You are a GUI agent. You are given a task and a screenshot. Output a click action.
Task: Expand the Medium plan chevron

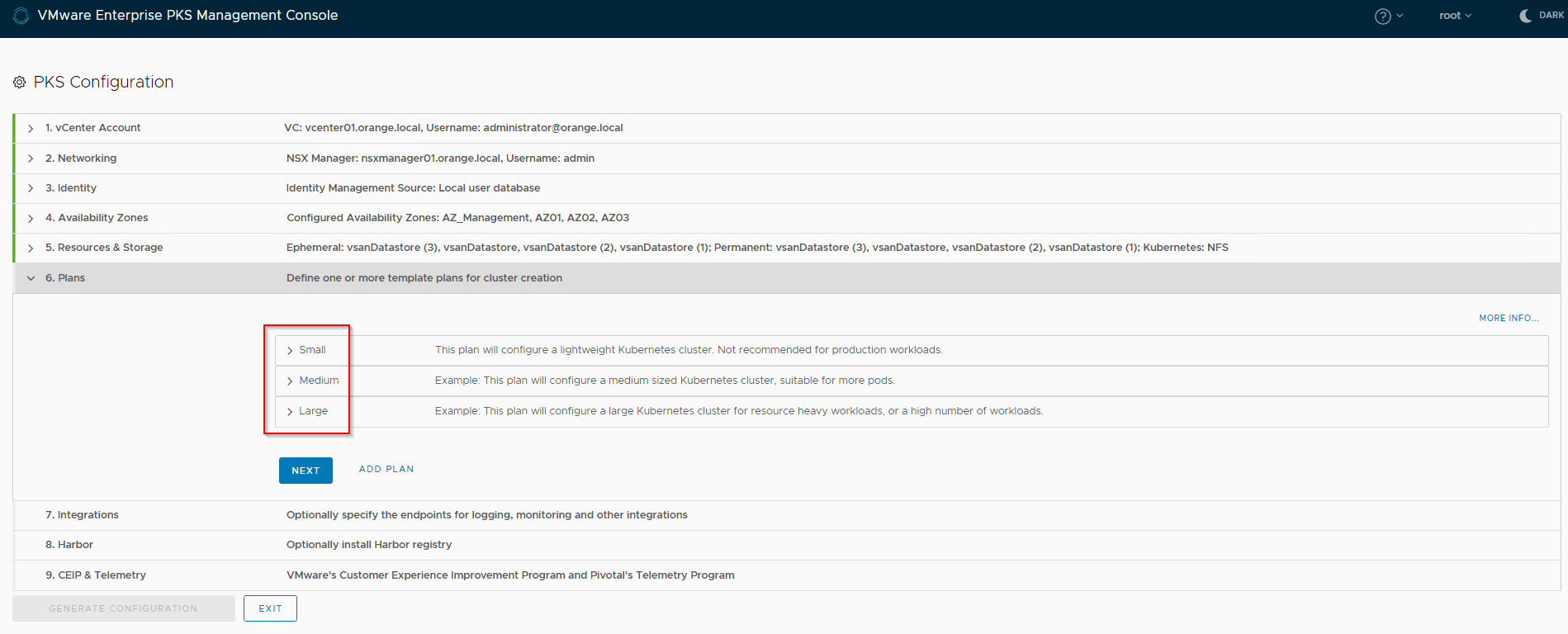tap(290, 381)
